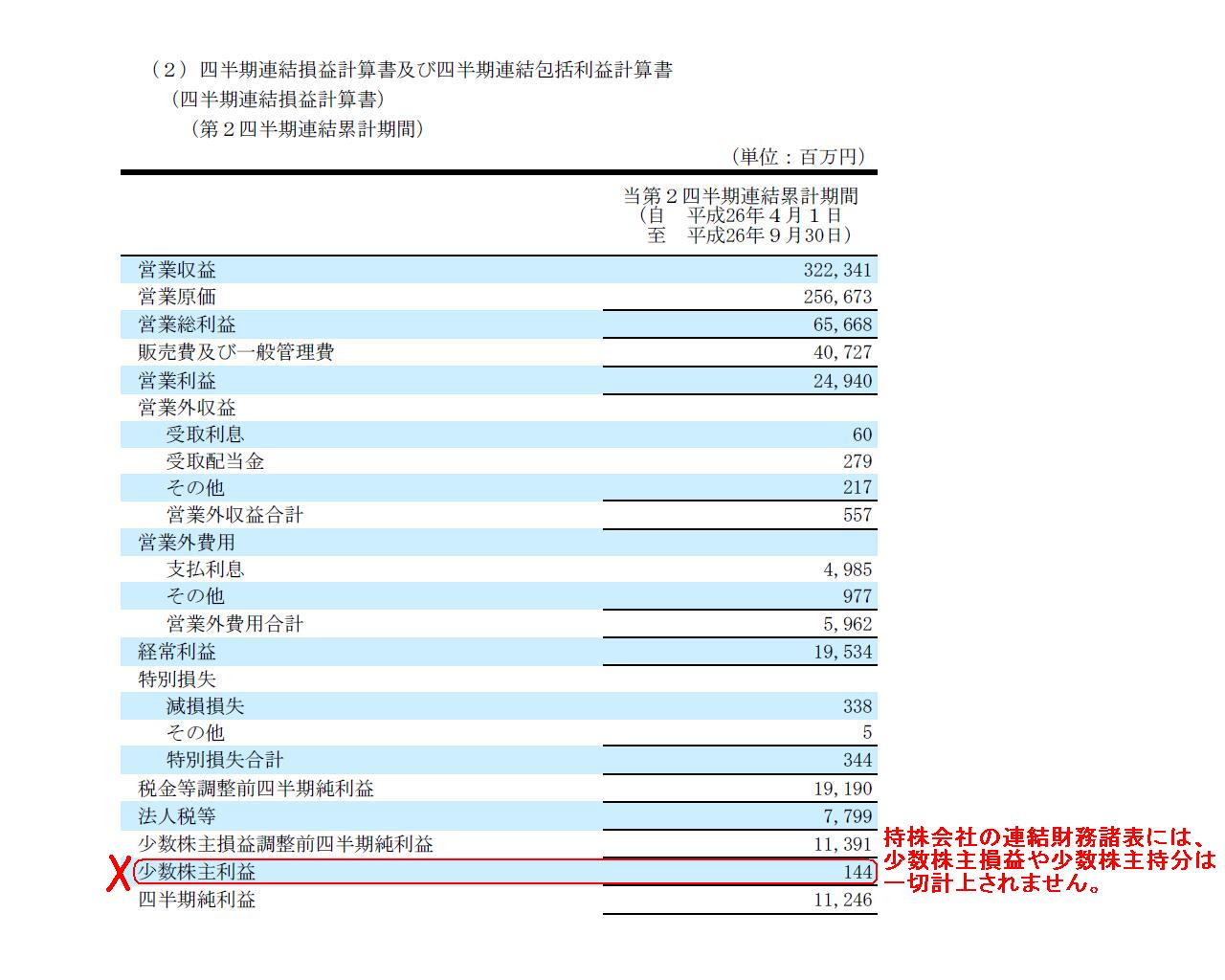The height and width of the screenshot is (980, 1225).
Task: Click the 減損損失 row label
Action: tap(205, 706)
